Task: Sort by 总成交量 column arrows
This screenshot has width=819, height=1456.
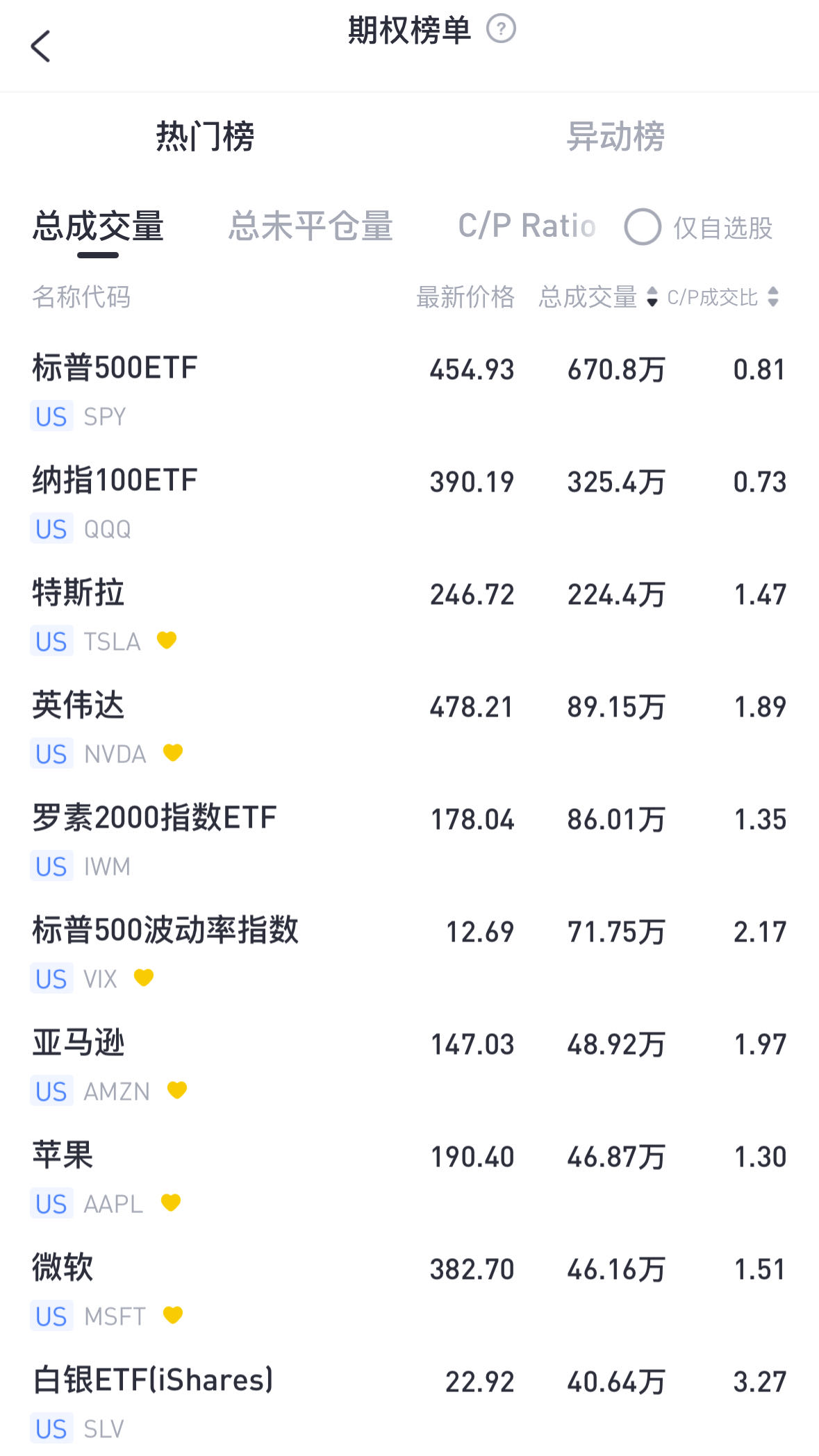Action: point(652,297)
